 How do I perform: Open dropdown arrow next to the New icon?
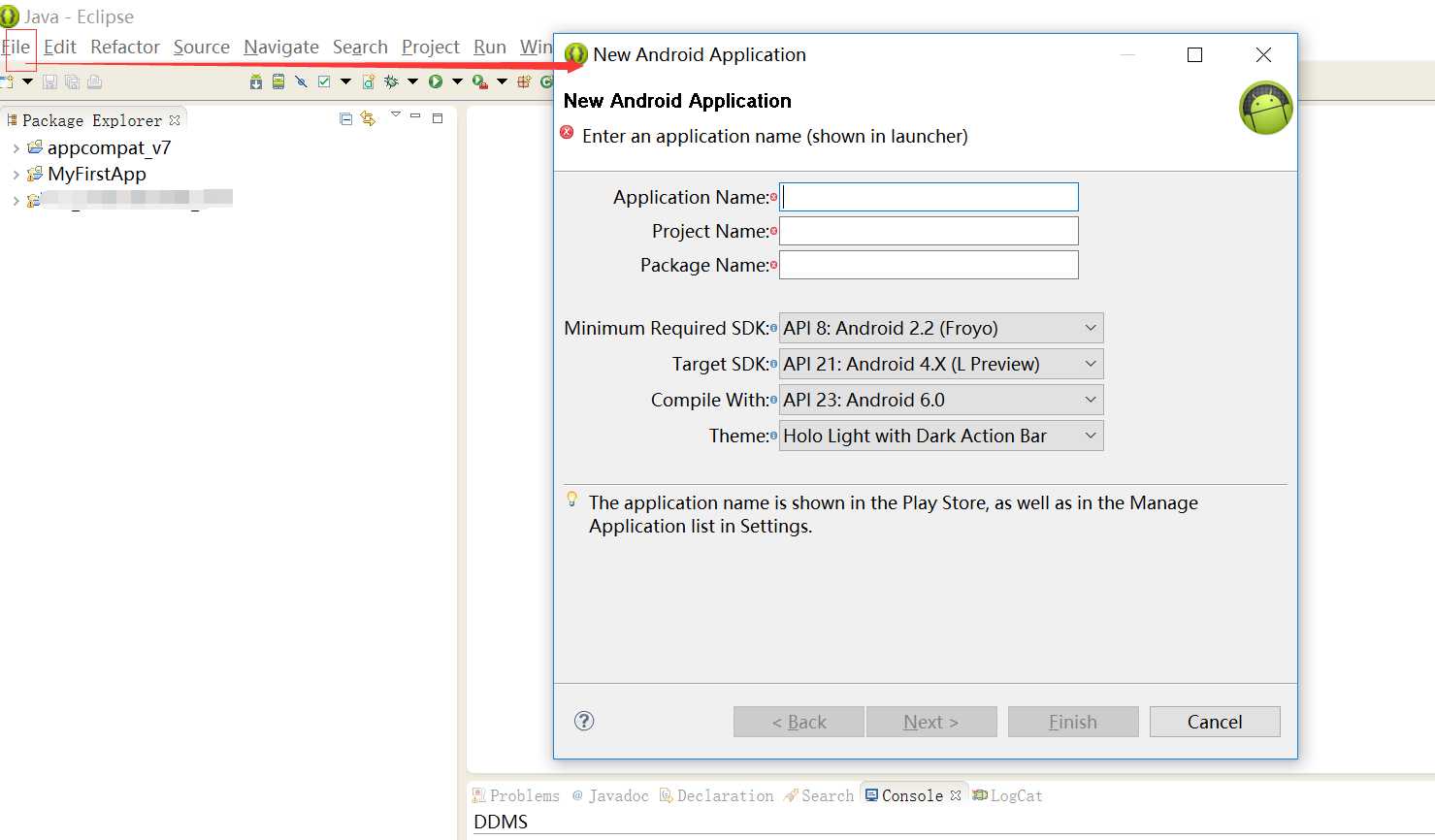point(27,82)
